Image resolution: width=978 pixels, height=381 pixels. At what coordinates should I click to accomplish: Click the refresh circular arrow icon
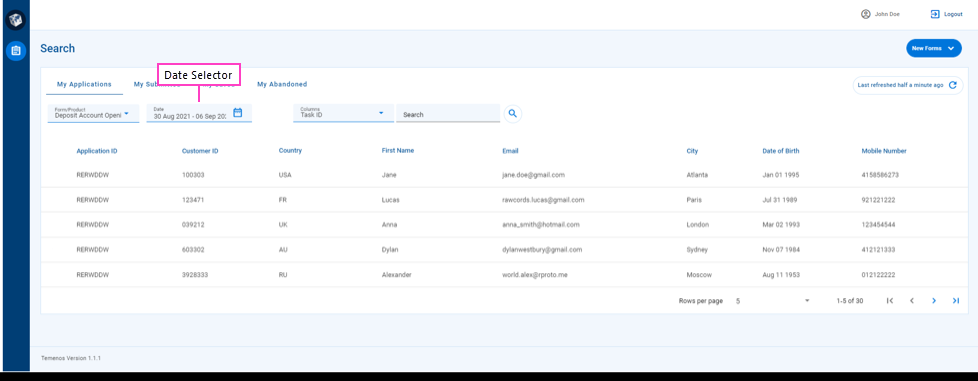952,85
